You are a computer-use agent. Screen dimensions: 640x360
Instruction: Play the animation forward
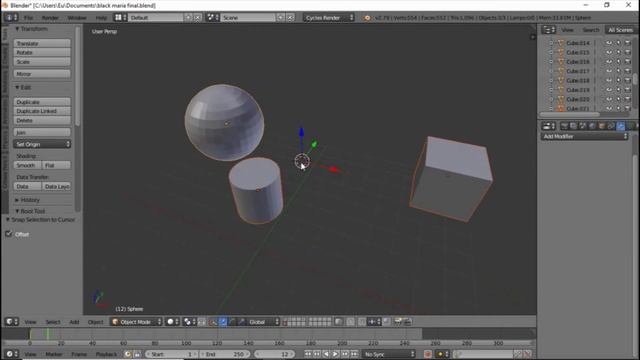coord(336,354)
